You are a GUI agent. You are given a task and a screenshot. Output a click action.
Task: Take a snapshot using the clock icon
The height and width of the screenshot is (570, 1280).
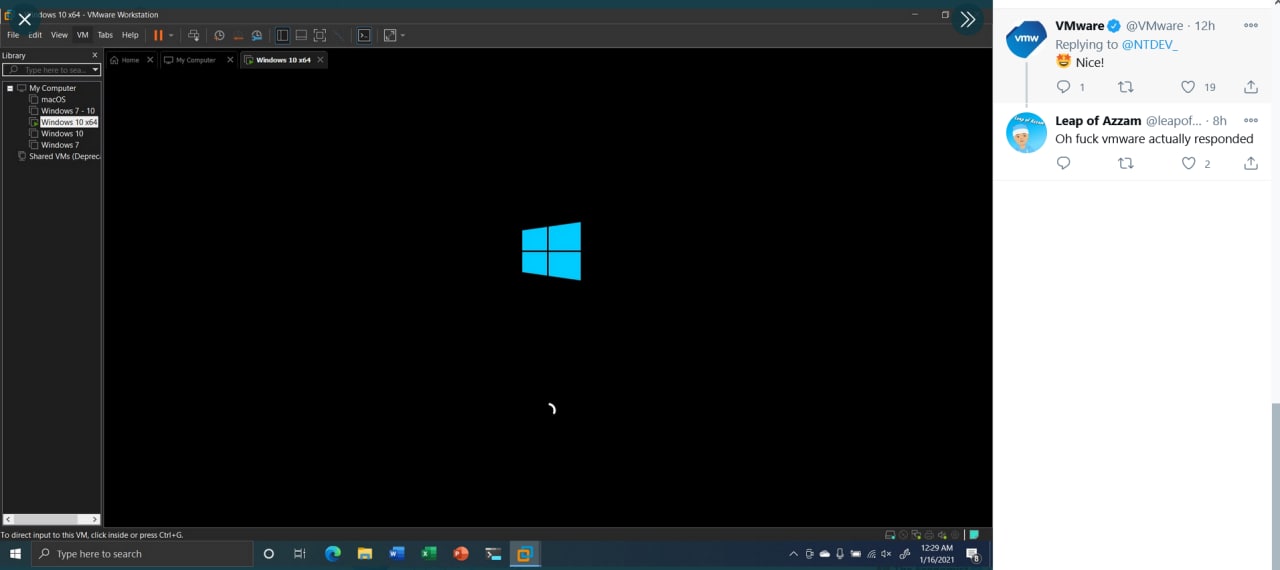(x=220, y=35)
